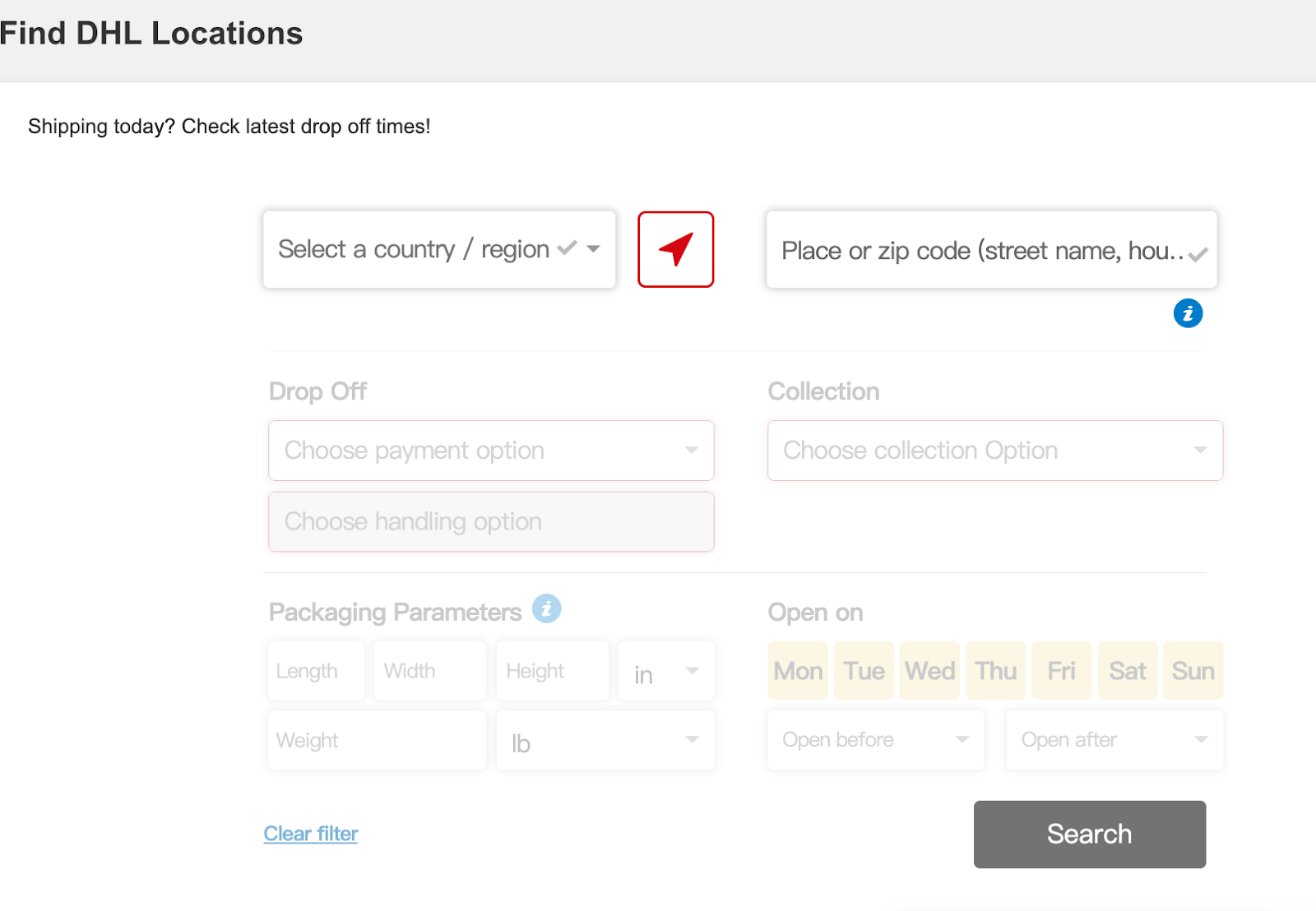This screenshot has width=1316, height=911.
Task: Change the dimension unit dropdown showing in
Action: [x=666, y=671]
